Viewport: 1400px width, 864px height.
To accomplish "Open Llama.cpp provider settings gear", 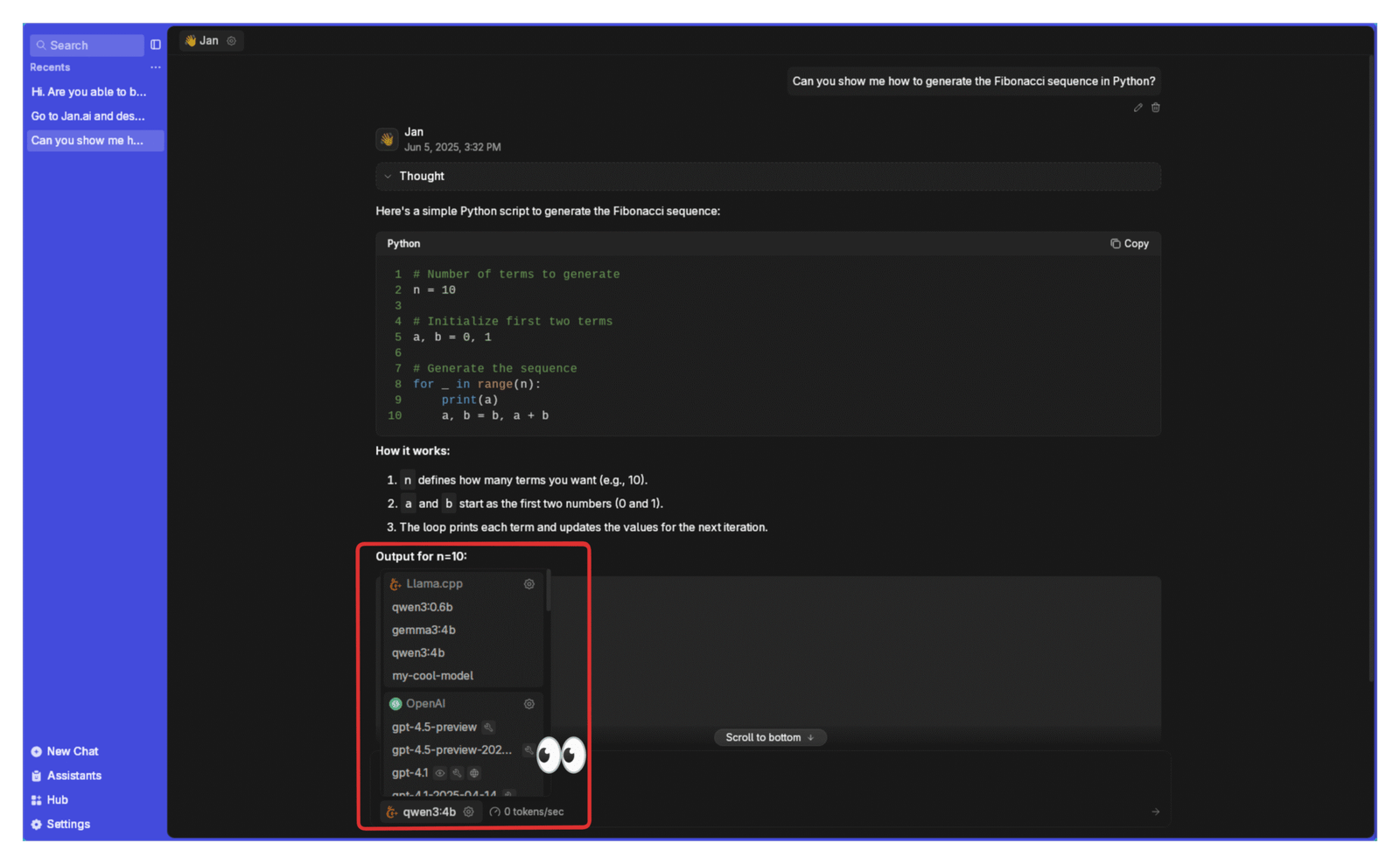I will pyautogui.click(x=528, y=584).
